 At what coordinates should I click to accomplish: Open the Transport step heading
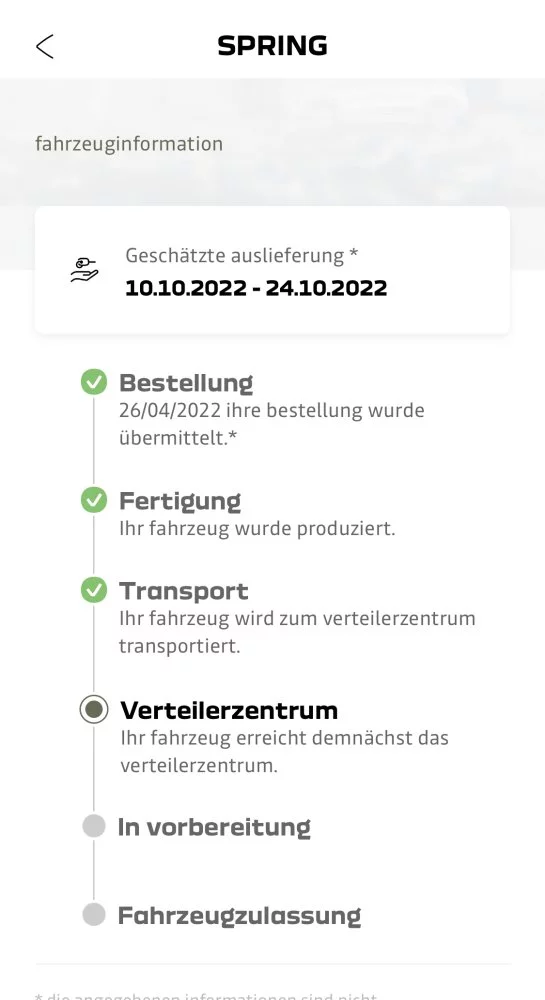[184, 591]
